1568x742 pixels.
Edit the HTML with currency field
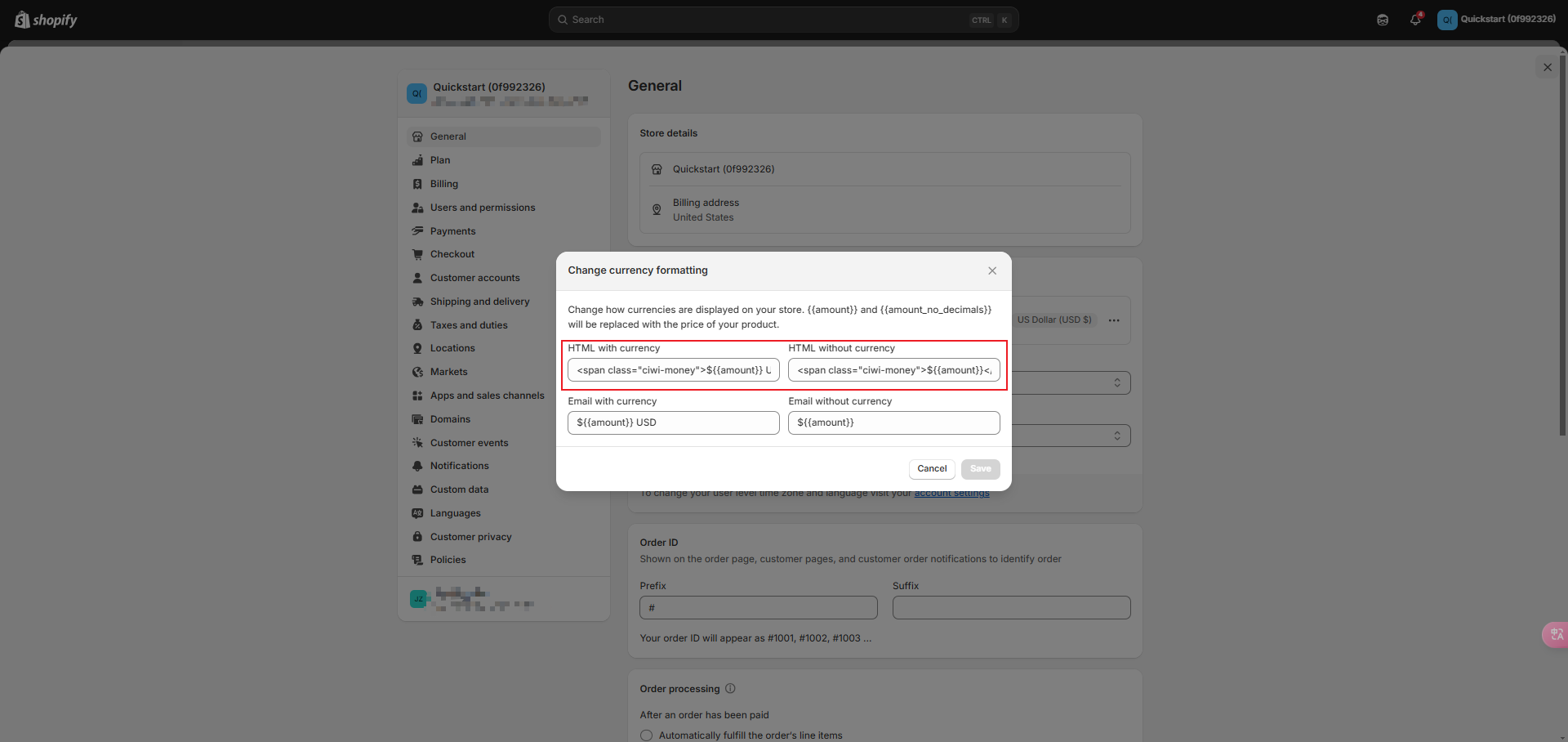pyautogui.click(x=673, y=370)
